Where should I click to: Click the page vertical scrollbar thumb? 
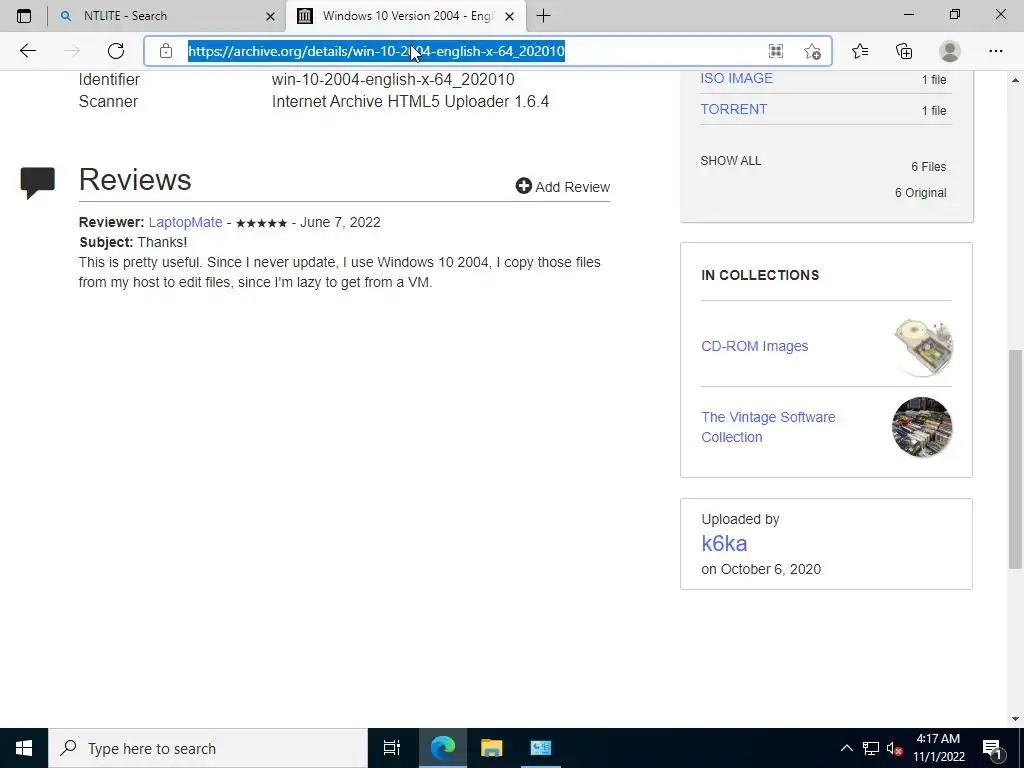pos(1015,459)
